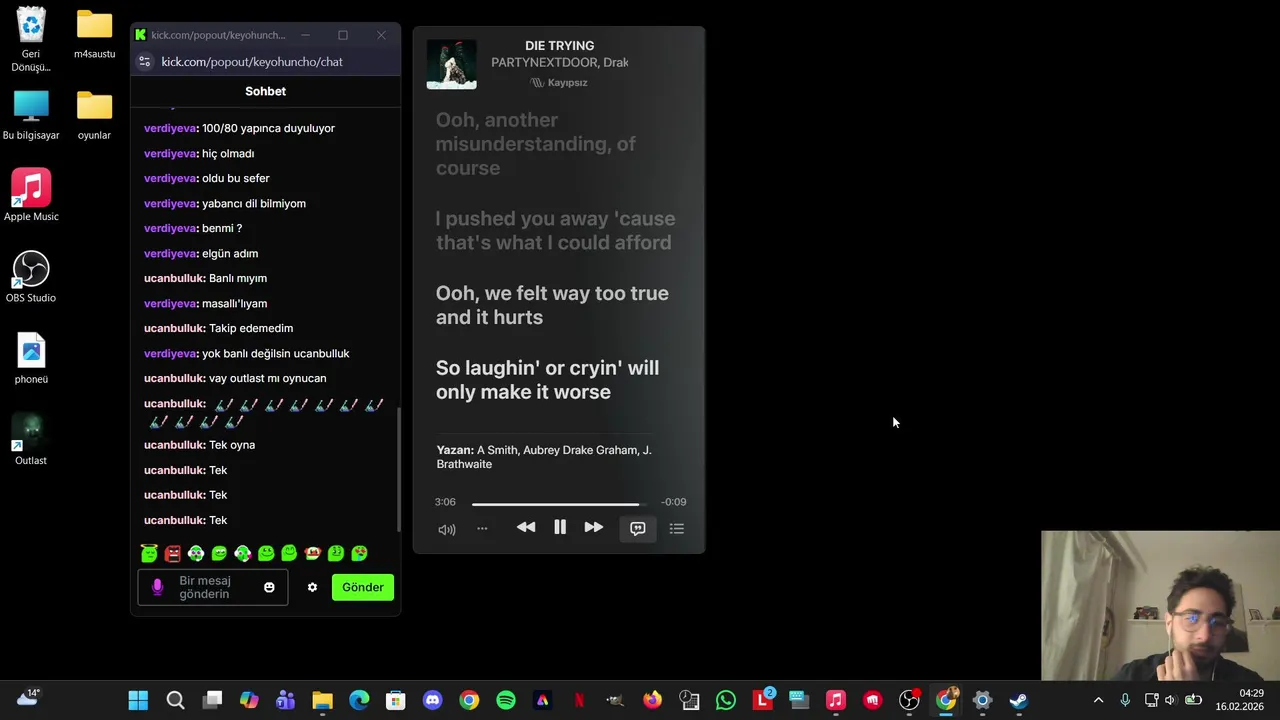Expand hidden system tray icons chevron
The height and width of the screenshot is (720, 1280).
click(x=1098, y=700)
